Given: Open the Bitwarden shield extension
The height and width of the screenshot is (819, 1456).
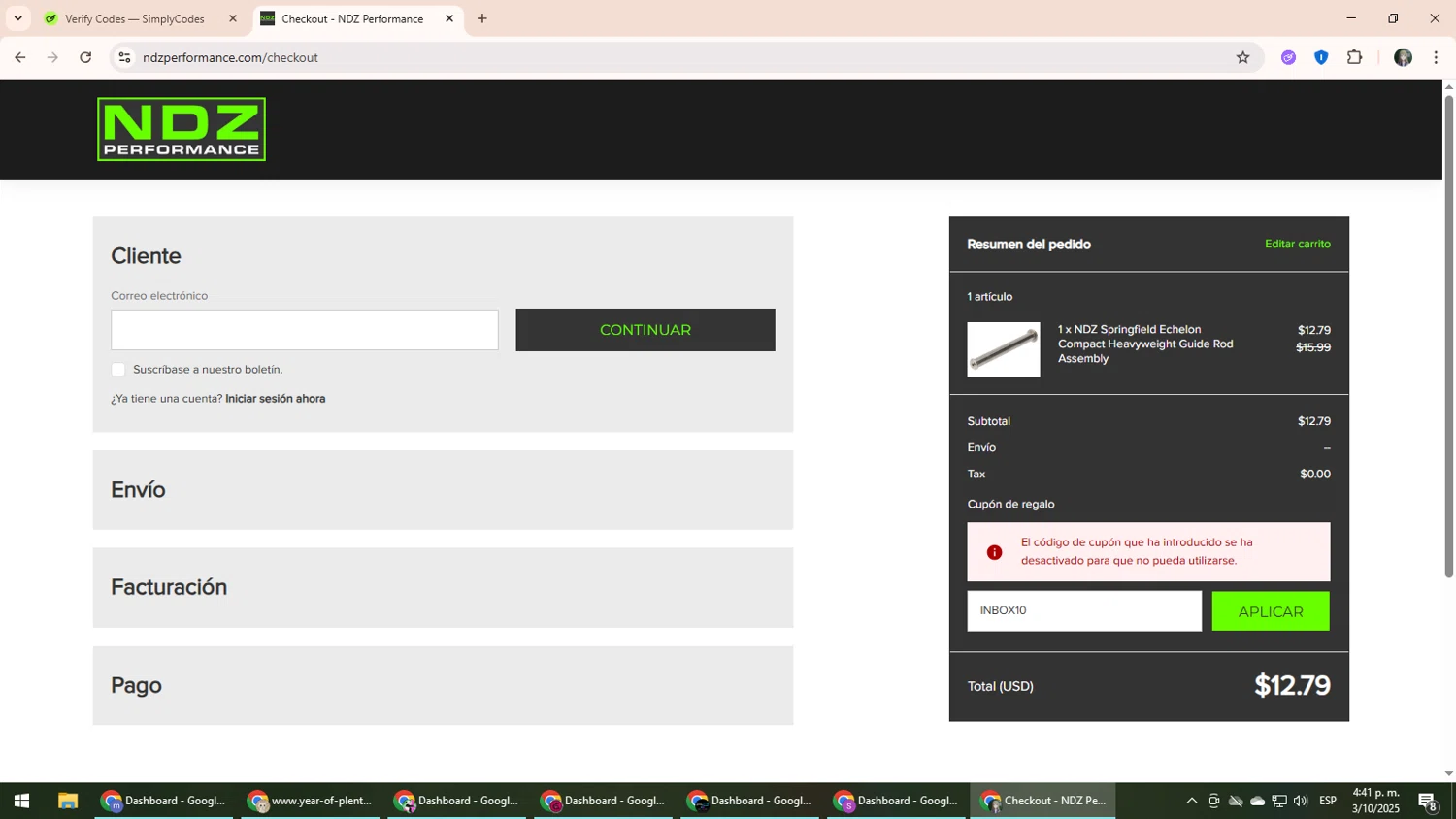Looking at the screenshot, I should [x=1321, y=57].
